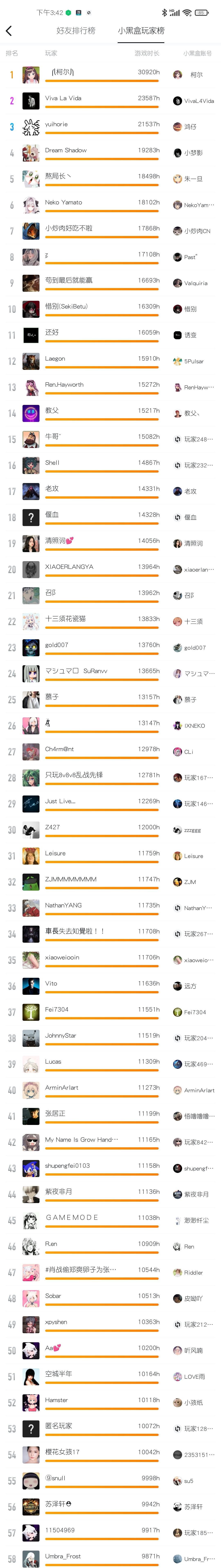Screen dimensions: 221x1568
Task: Select gold007 leaderboard row
Action: 110,648
